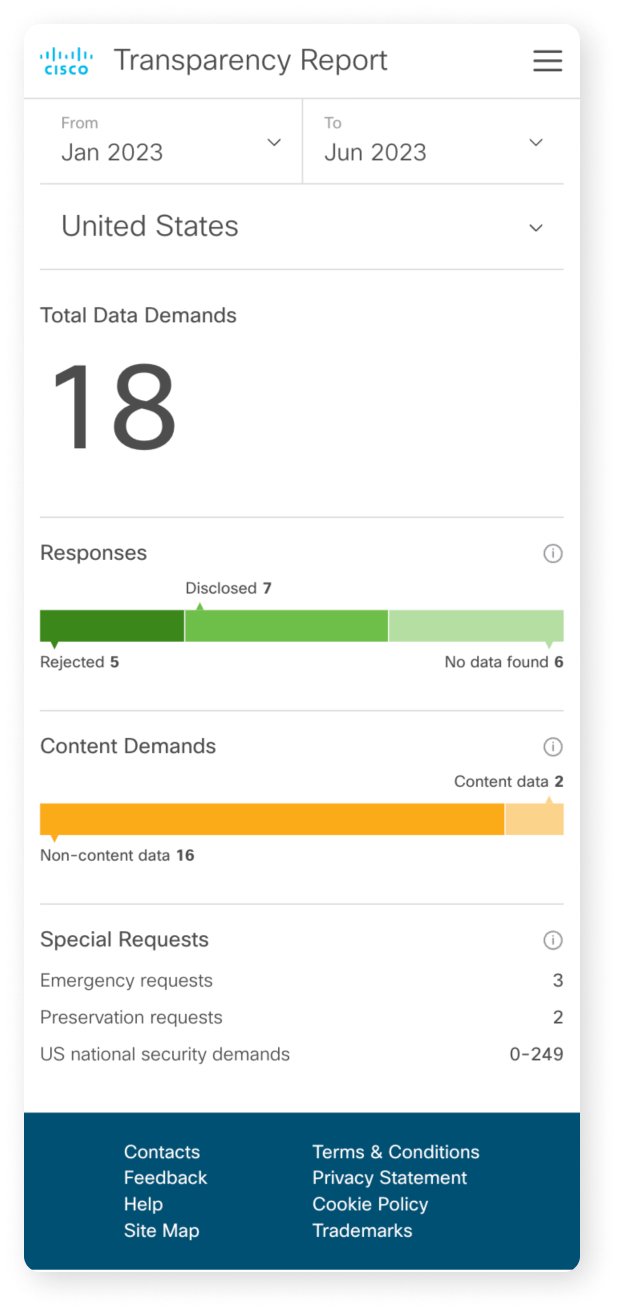Click the orange Non-content data bar

point(271,819)
